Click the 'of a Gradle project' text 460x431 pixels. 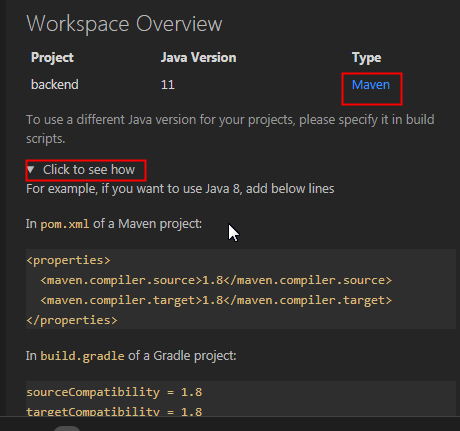coord(182,356)
